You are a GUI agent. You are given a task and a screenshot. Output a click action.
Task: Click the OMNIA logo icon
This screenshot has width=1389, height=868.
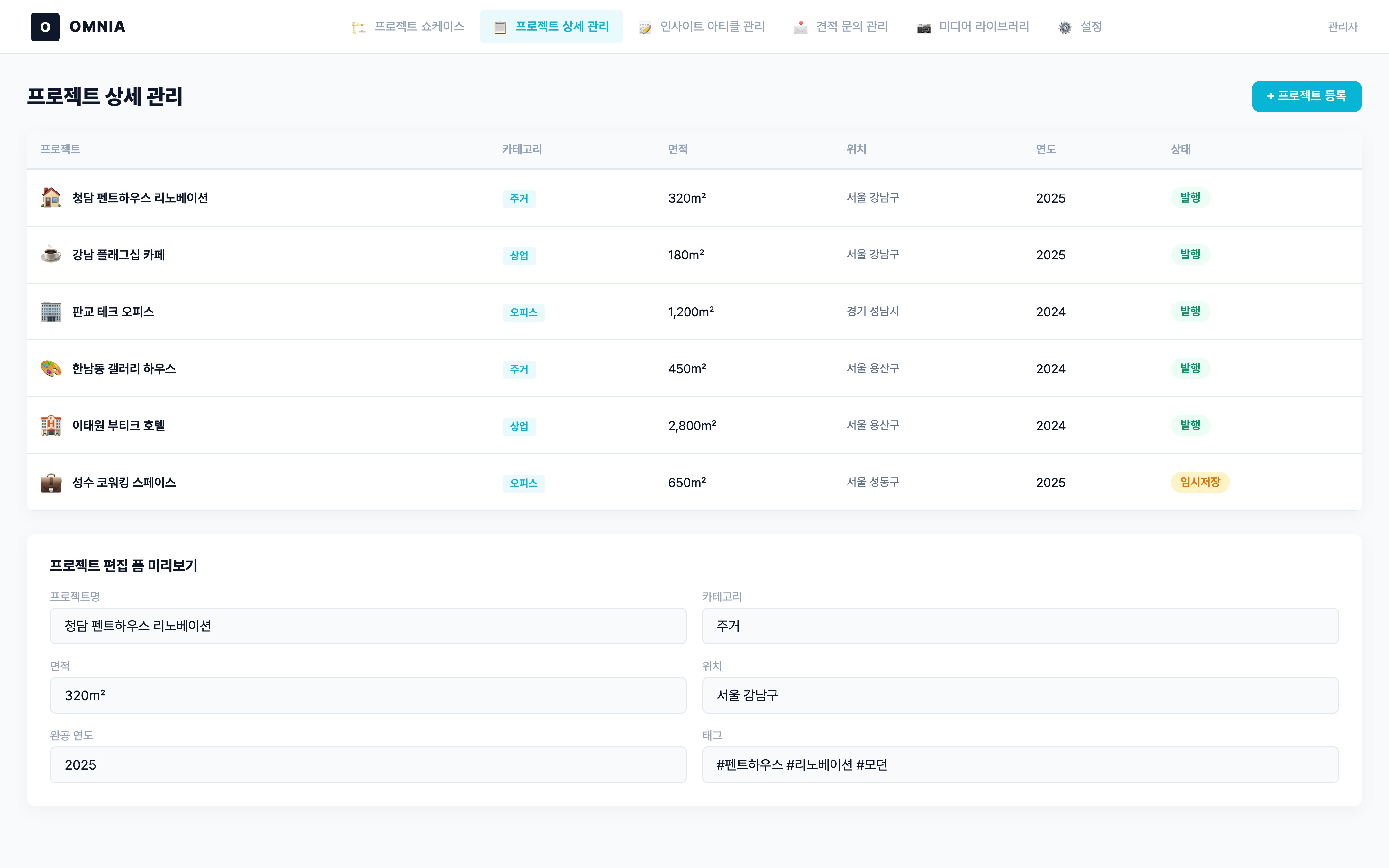coord(45,27)
